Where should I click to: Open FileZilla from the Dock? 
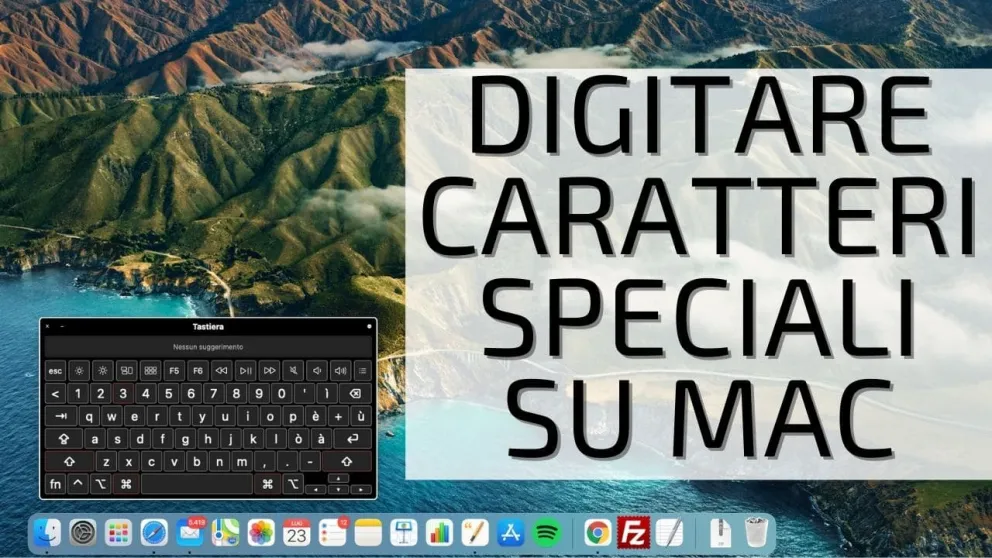point(633,533)
